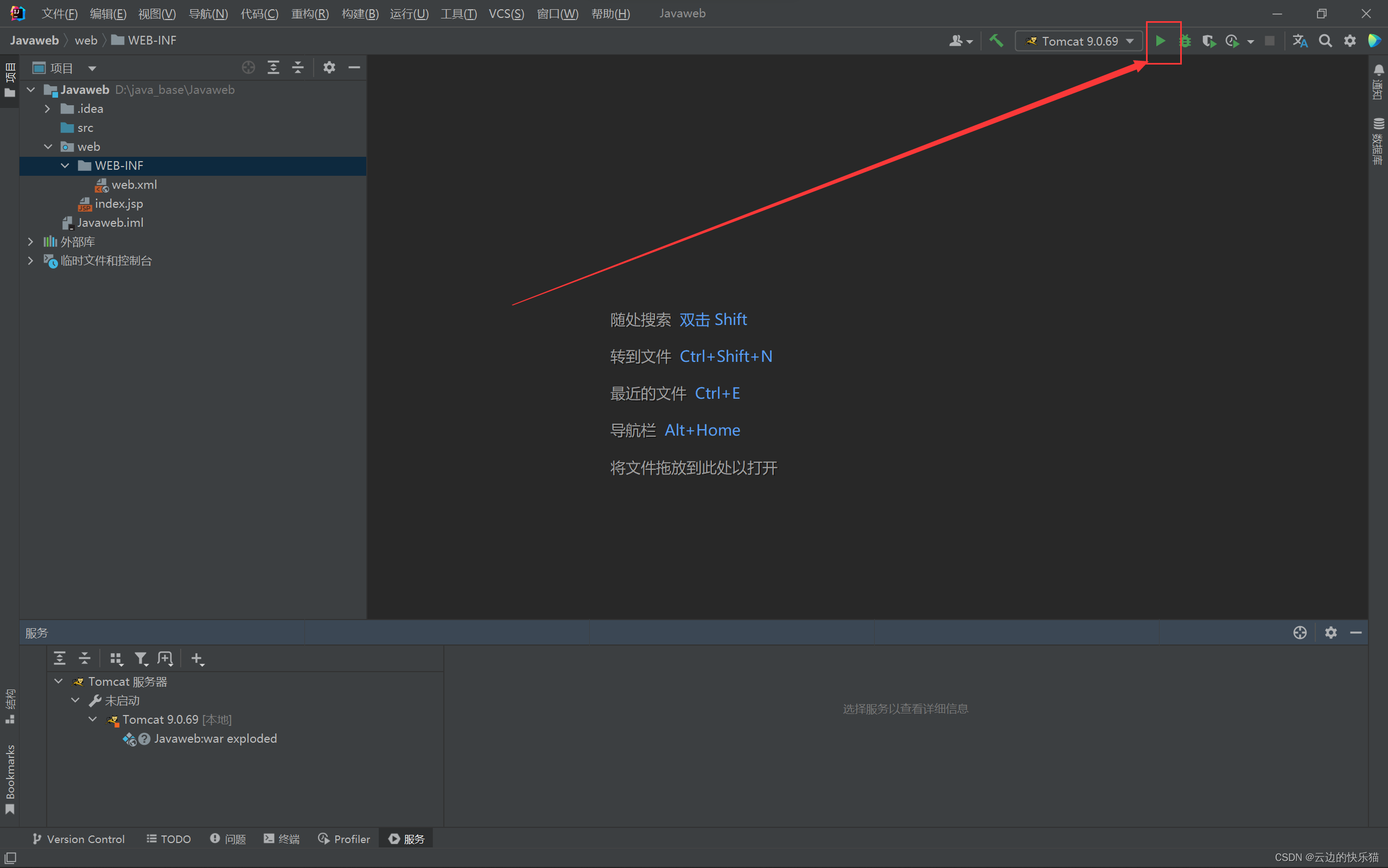Open Services panel settings gear

1331,633
